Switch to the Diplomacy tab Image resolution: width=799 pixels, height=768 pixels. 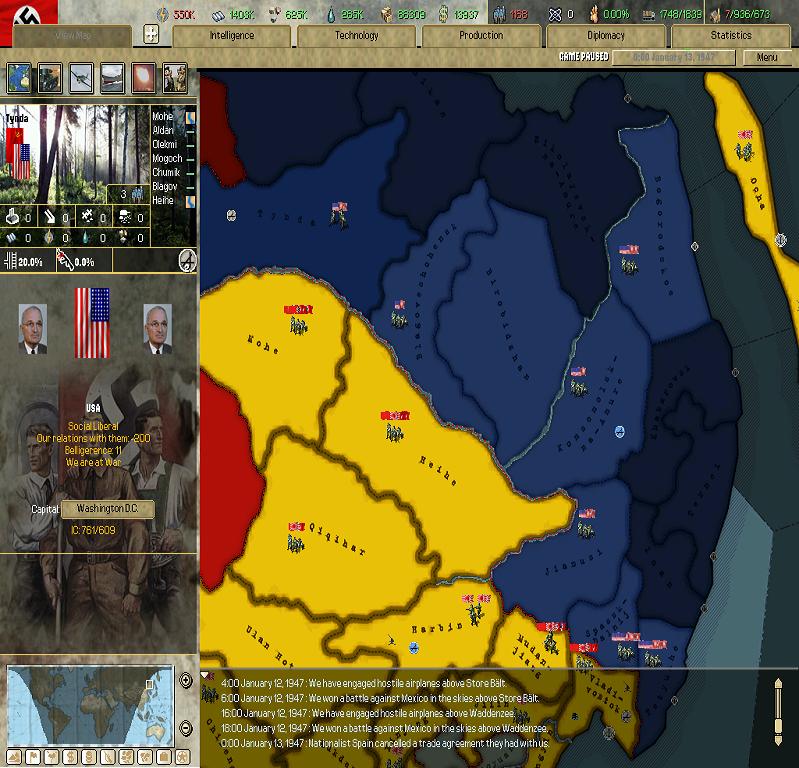(606, 35)
